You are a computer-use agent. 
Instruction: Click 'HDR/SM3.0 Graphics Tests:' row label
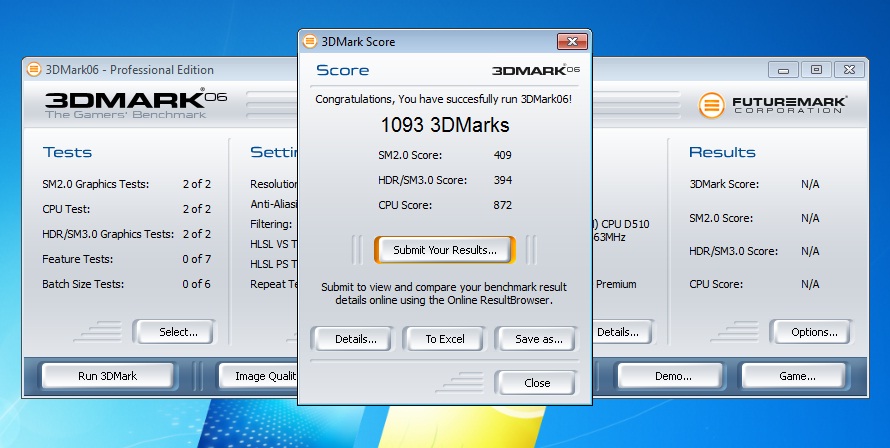[x=108, y=234]
